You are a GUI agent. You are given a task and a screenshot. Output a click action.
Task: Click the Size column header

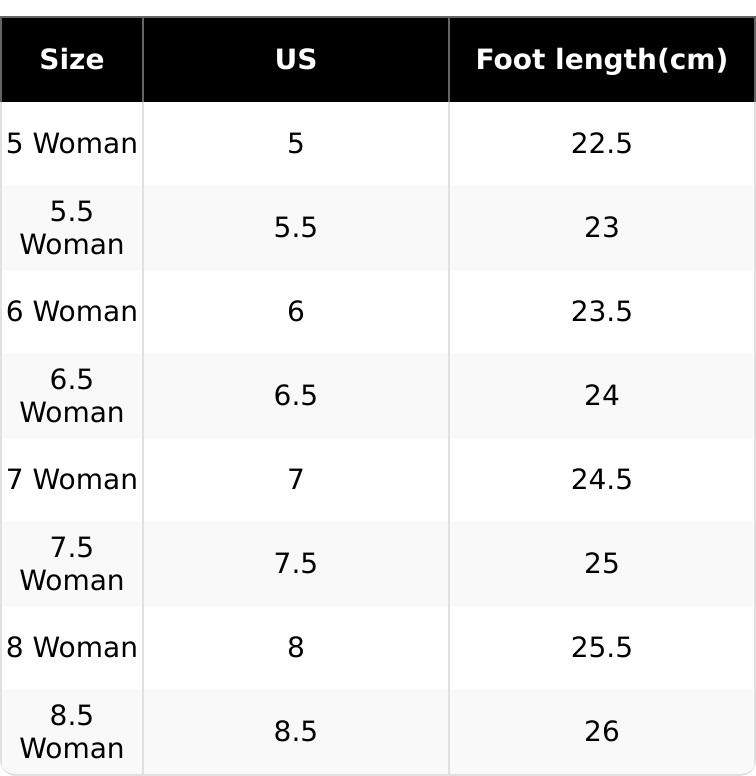[72, 60]
